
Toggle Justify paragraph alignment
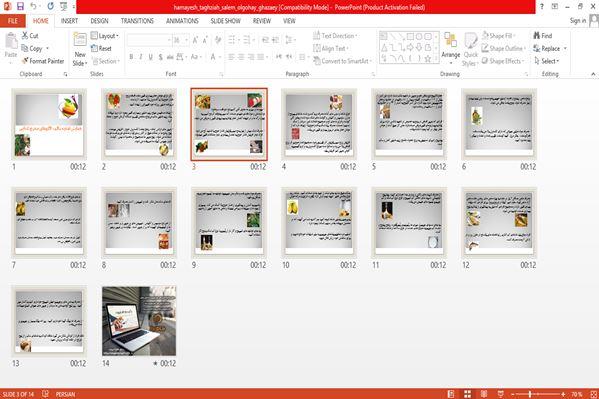(x=261, y=57)
